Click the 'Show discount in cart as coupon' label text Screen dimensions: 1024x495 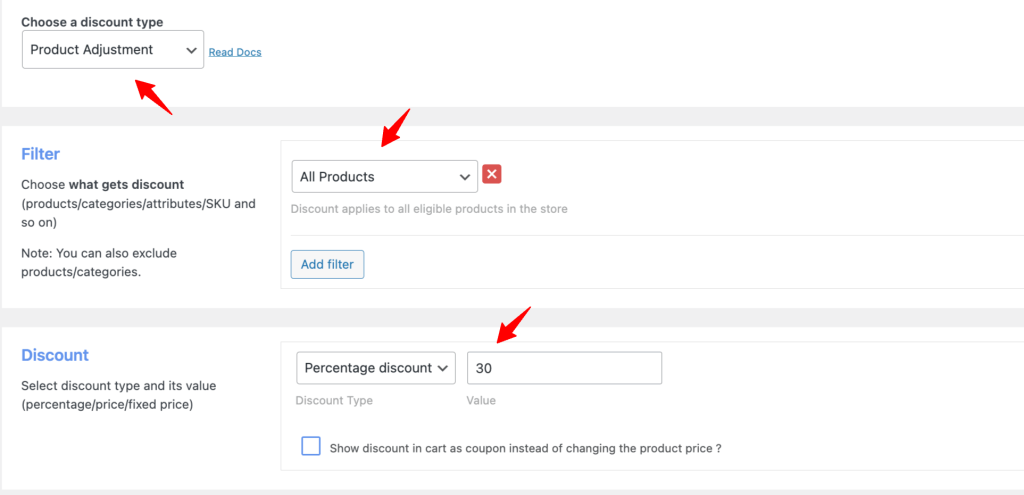click(525, 449)
